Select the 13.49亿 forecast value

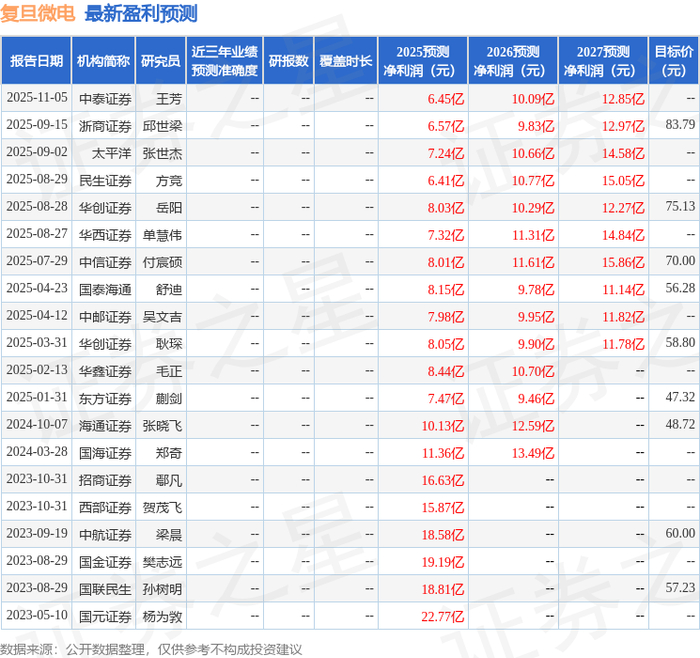(x=533, y=453)
